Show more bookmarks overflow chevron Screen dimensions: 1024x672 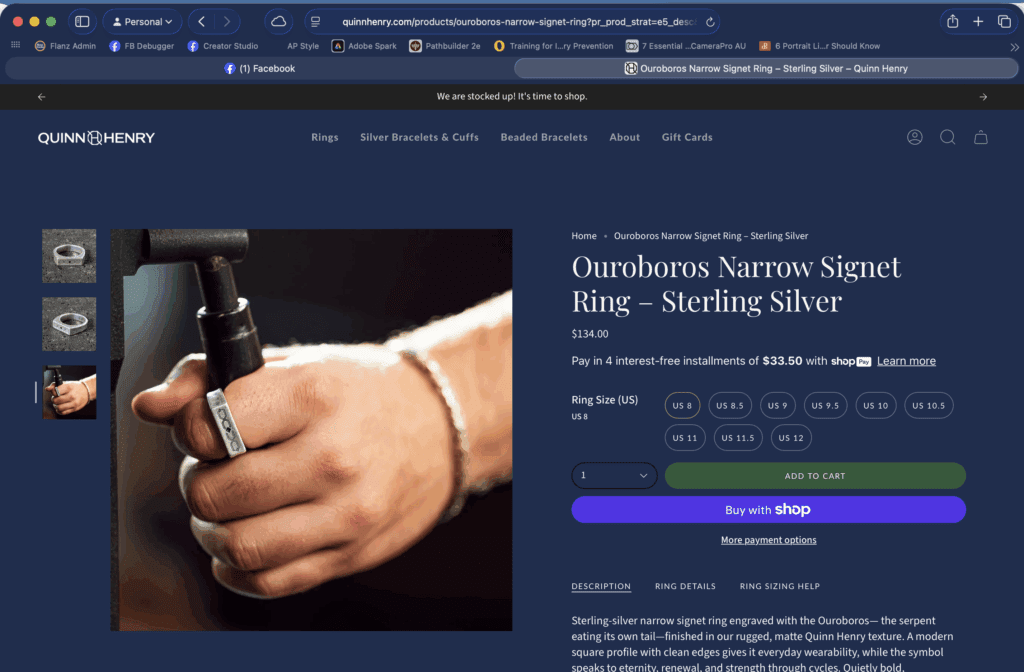tap(1014, 46)
